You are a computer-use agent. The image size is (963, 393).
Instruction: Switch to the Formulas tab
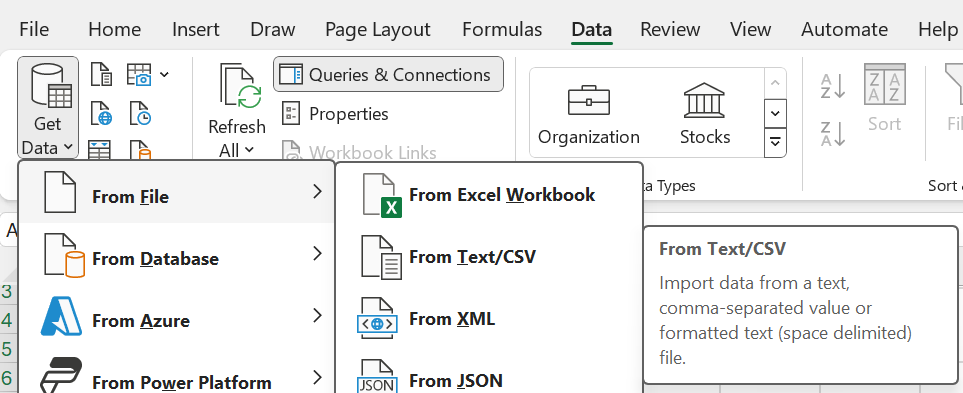pos(502,29)
